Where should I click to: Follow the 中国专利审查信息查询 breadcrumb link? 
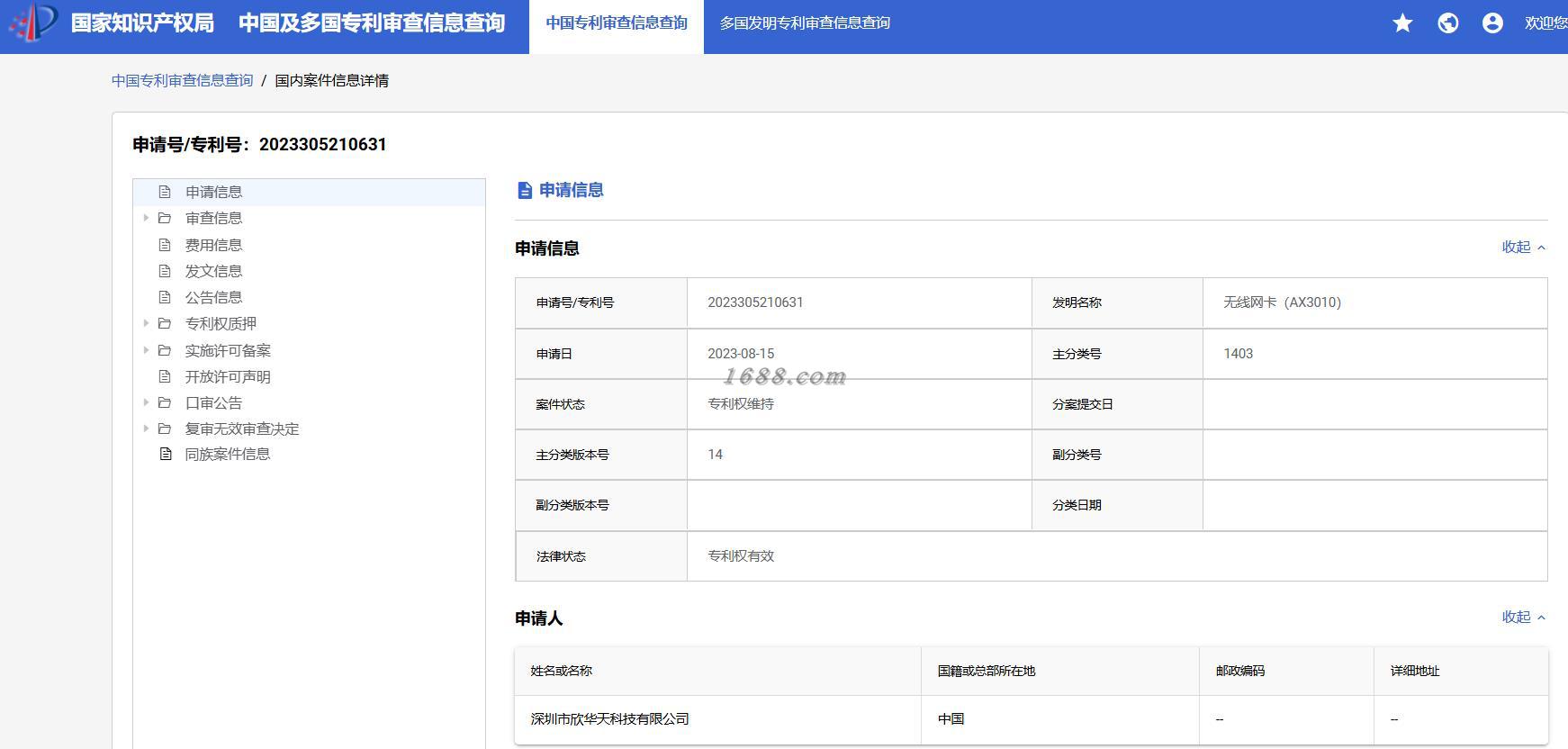coord(183,80)
